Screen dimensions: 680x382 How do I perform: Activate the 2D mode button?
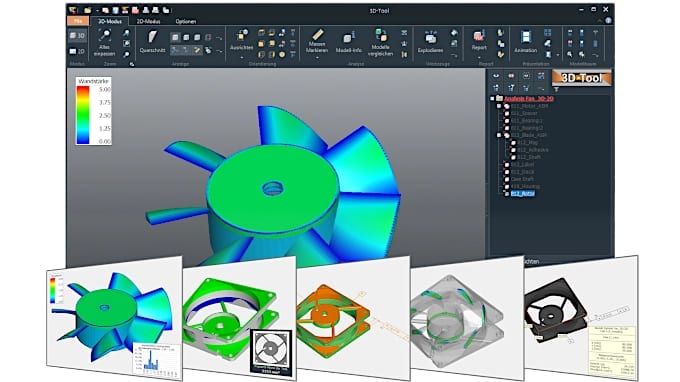click(x=78, y=51)
